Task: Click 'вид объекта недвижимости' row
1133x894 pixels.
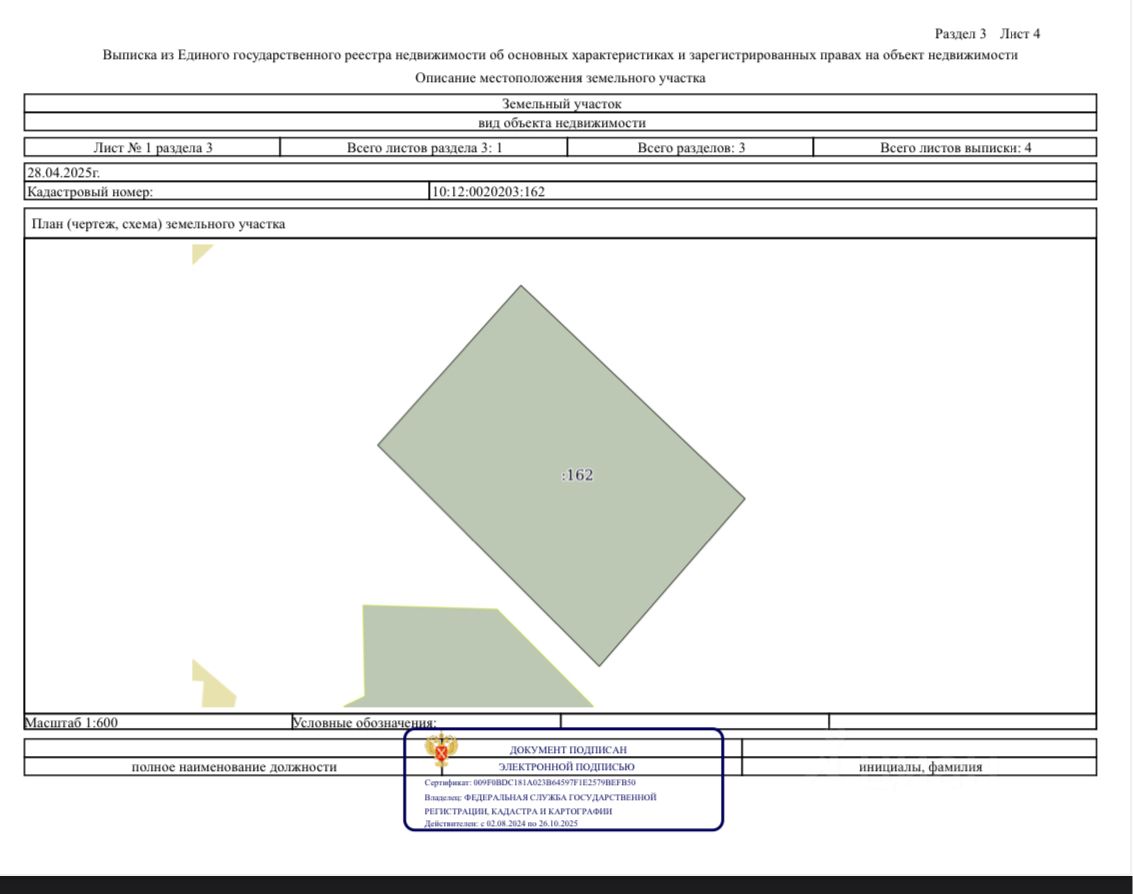Action: coord(561,122)
